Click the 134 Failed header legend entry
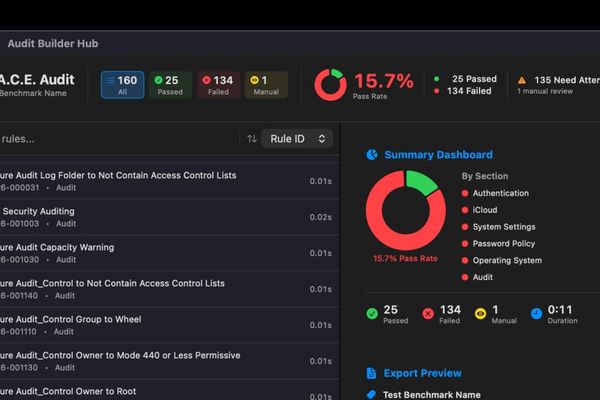 [462, 91]
